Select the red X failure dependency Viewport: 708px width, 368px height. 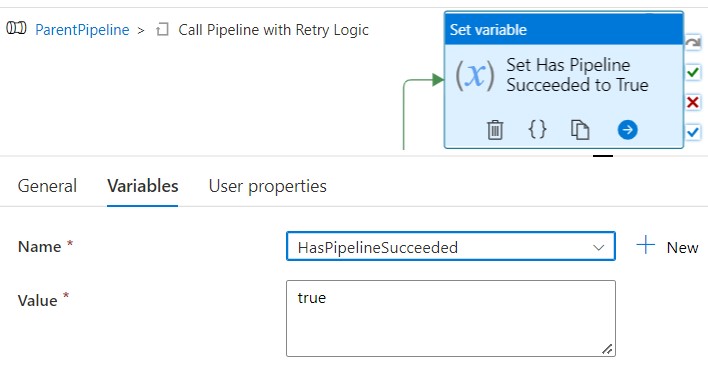pos(693,102)
